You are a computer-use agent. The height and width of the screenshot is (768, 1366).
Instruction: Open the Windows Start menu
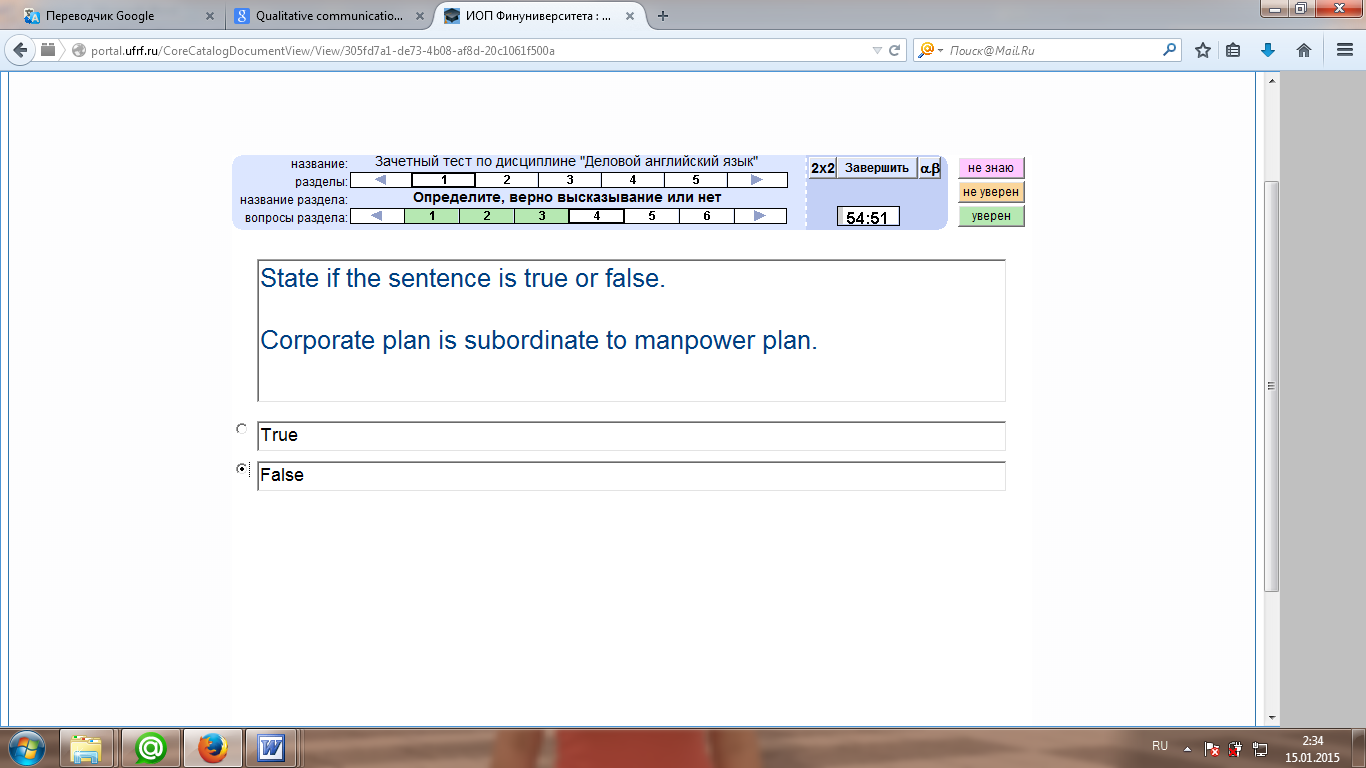26,748
